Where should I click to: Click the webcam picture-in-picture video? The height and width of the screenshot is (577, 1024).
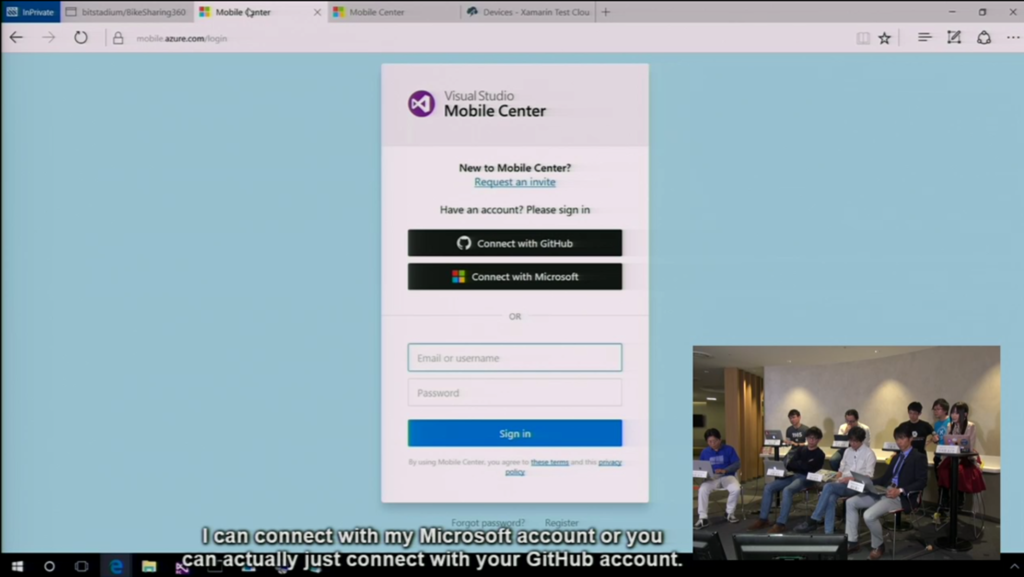[x=846, y=452]
